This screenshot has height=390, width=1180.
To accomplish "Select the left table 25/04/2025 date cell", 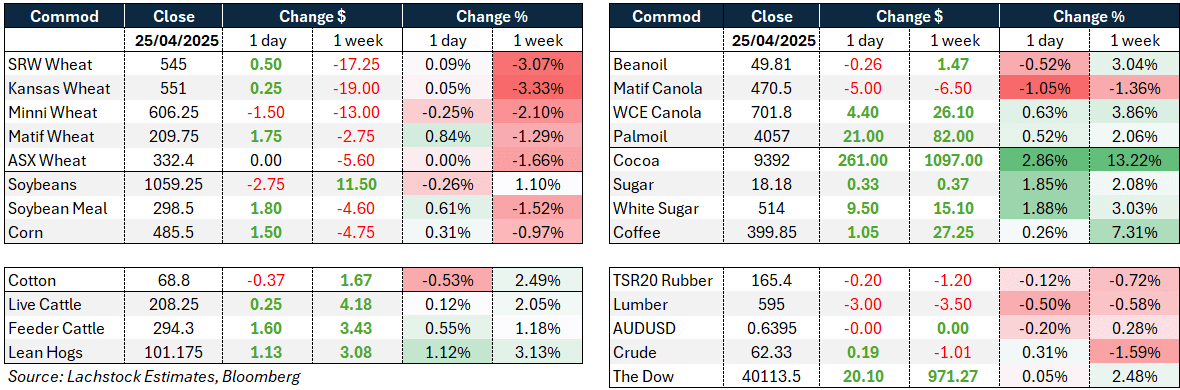I will [x=173, y=40].
